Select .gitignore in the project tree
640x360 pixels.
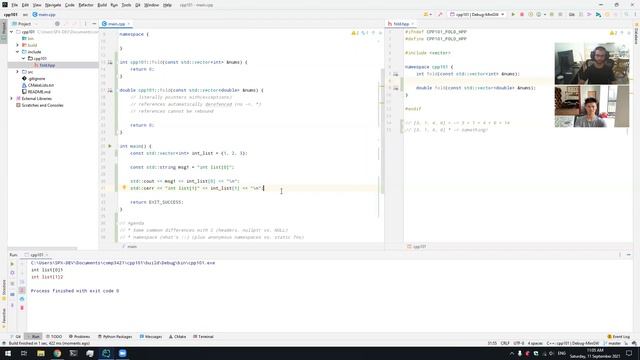pos(36,78)
